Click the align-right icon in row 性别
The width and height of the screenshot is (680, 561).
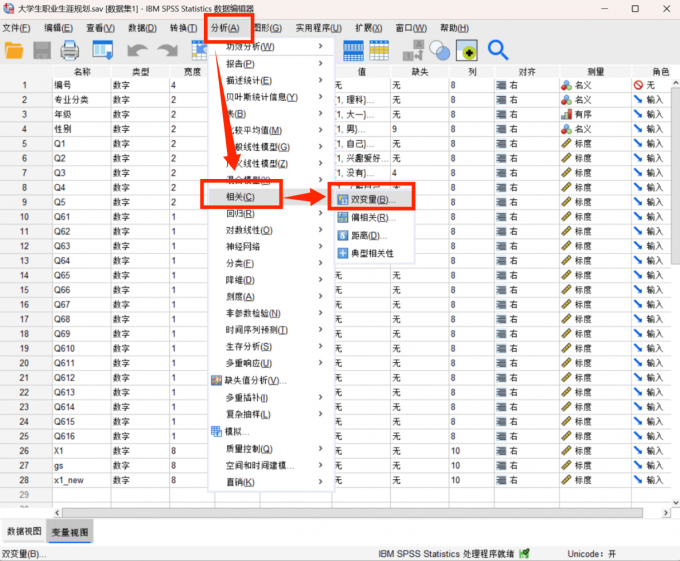tap(501, 129)
